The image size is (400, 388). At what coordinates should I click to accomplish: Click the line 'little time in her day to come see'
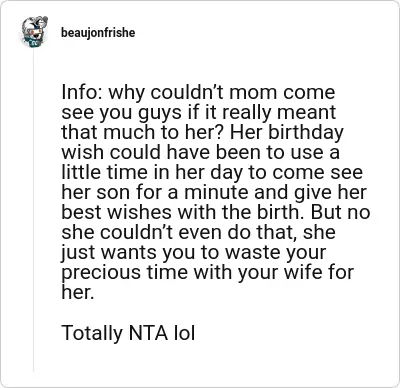(x=212, y=172)
